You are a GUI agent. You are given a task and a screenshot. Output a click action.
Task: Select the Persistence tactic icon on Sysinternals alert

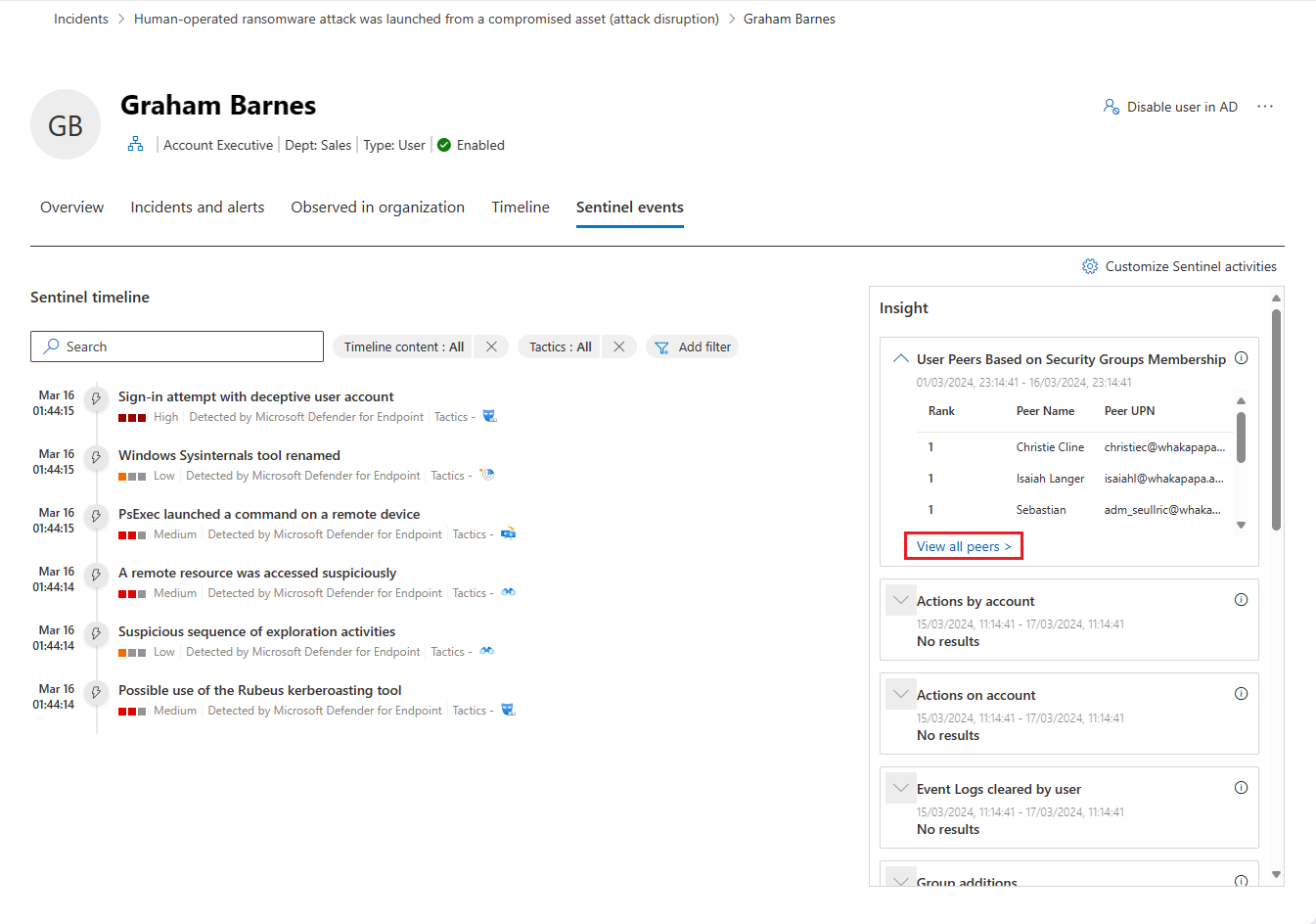coord(487,474)
